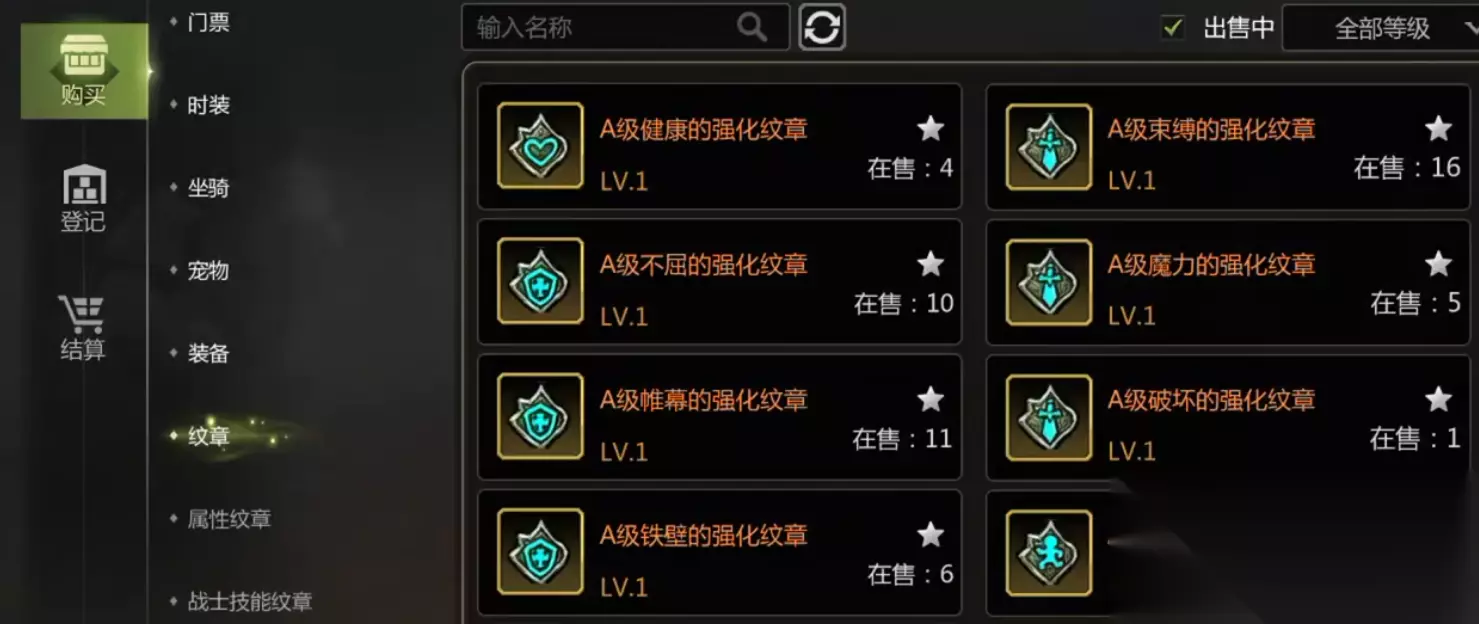Select the A级健康的强化纹章 heart emblem icon
Image resolution: width=1479 pixels, height=624 pixels.
point(540,146)
